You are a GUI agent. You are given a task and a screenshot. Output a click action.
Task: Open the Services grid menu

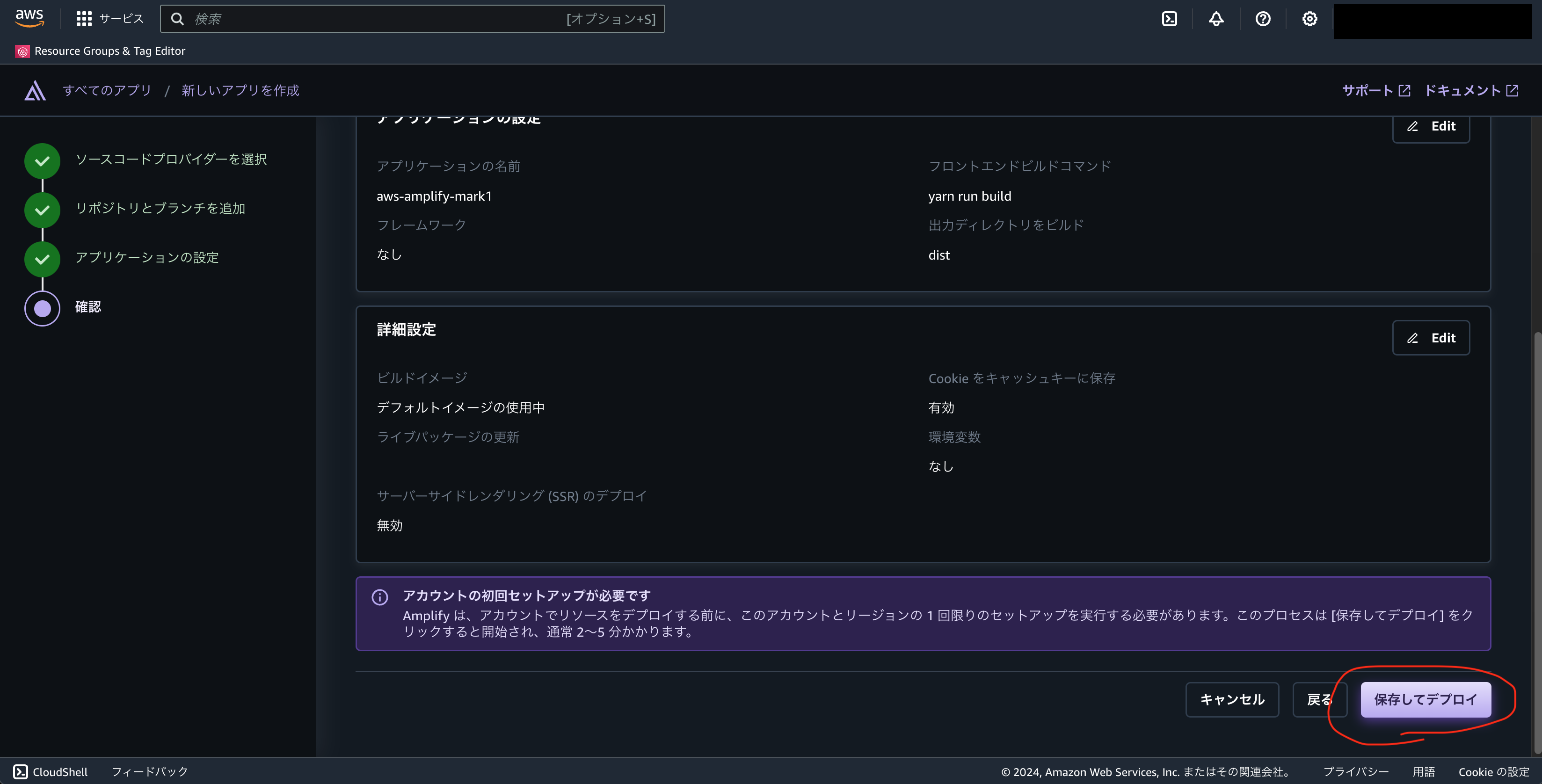point(84,18)
